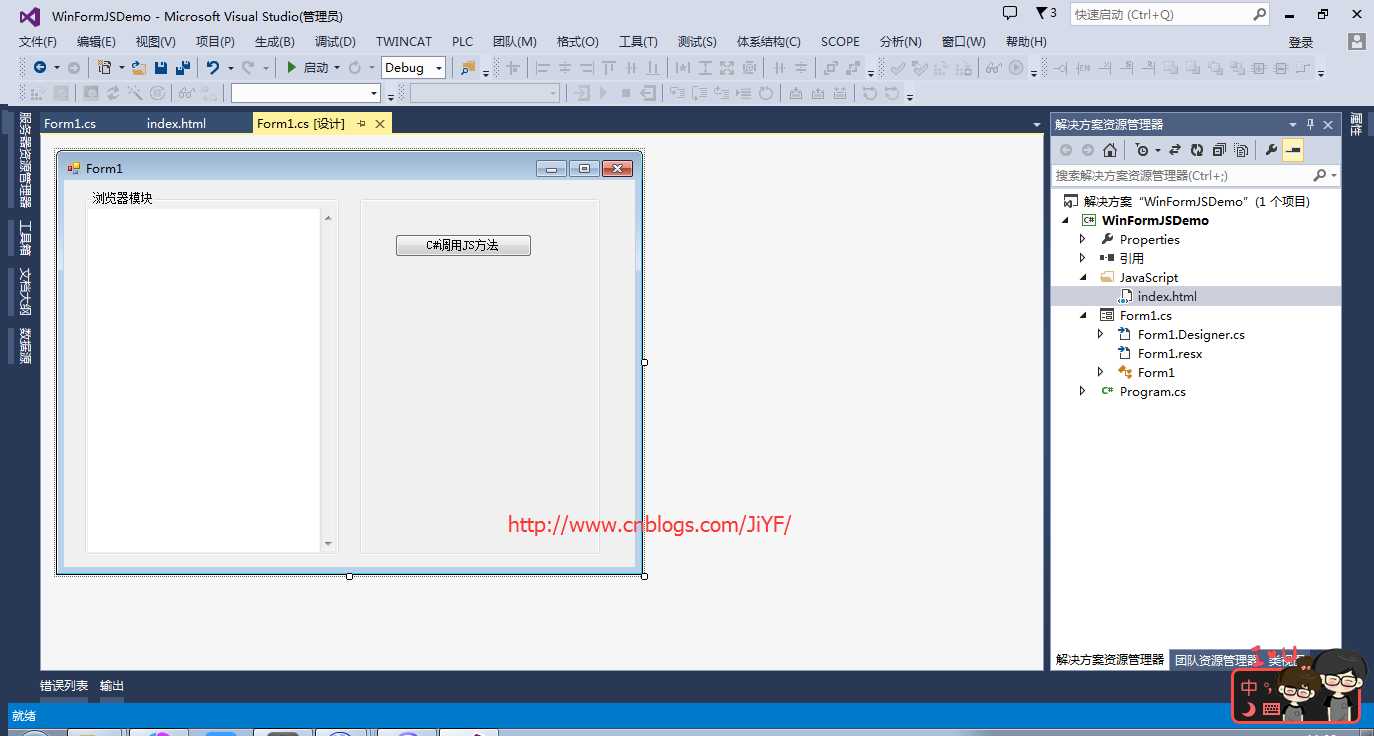
Task: Toggle Preview Selected Items highlighted icon
Action: click(1293, 150)
